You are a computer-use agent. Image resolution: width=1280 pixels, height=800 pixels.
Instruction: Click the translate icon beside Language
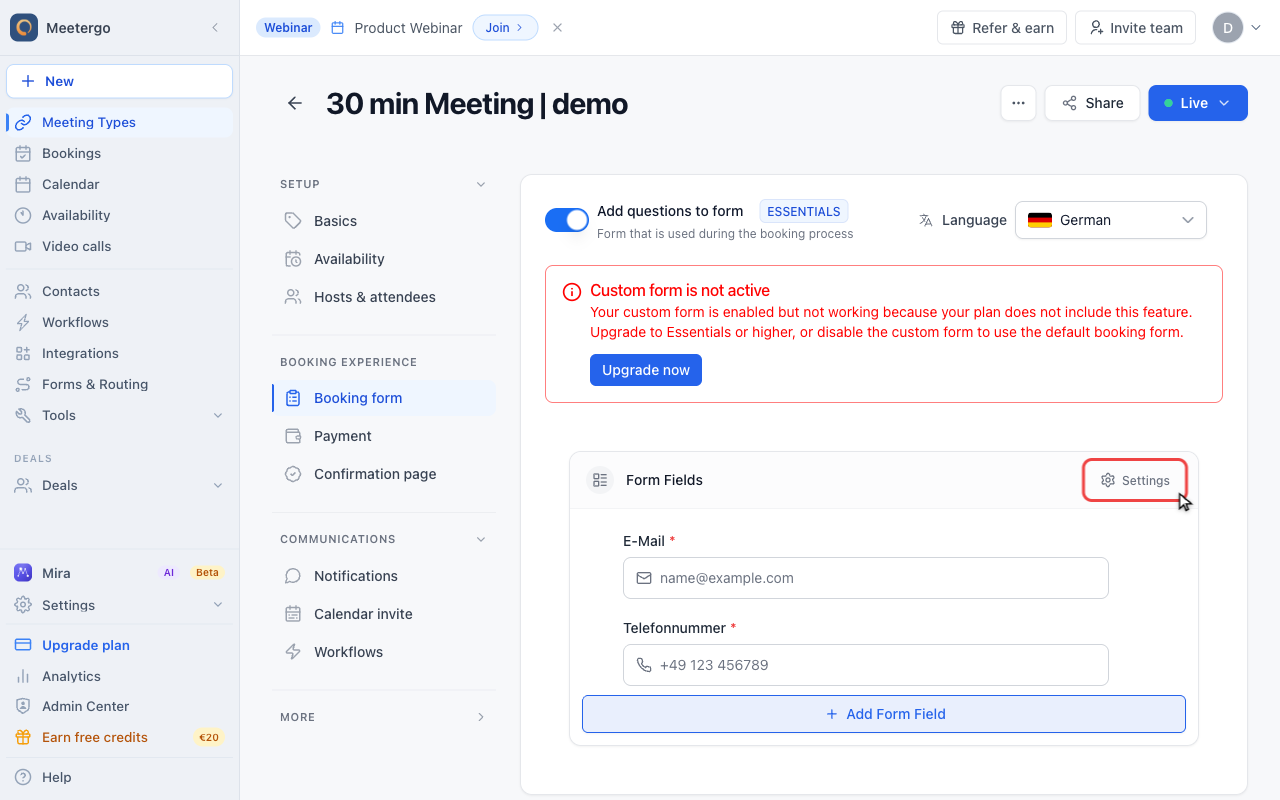pyautogui.click(x=926, y=220)
